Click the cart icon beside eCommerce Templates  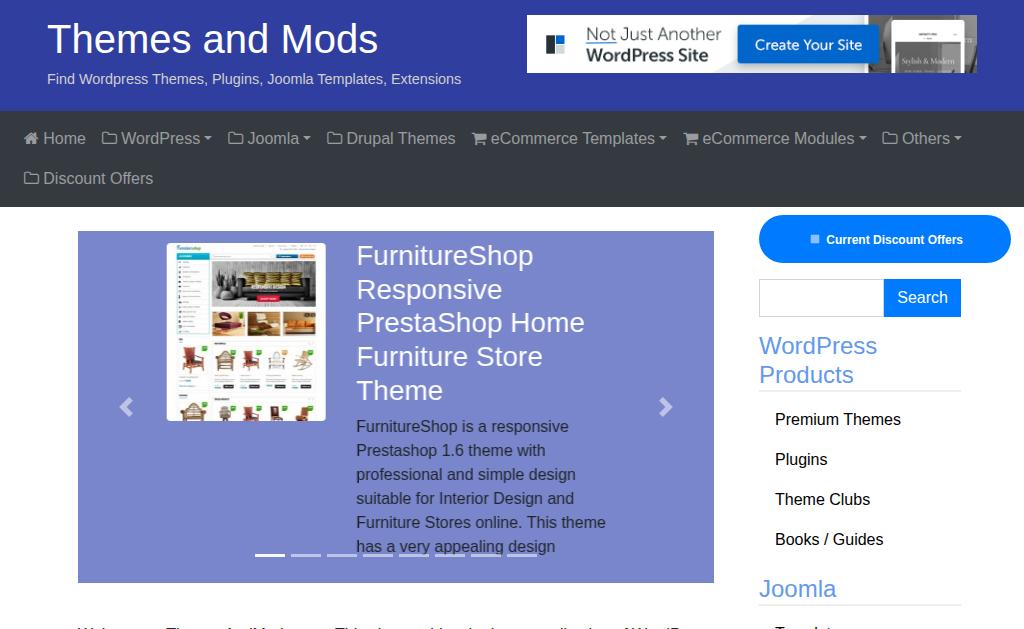(479, 138)
